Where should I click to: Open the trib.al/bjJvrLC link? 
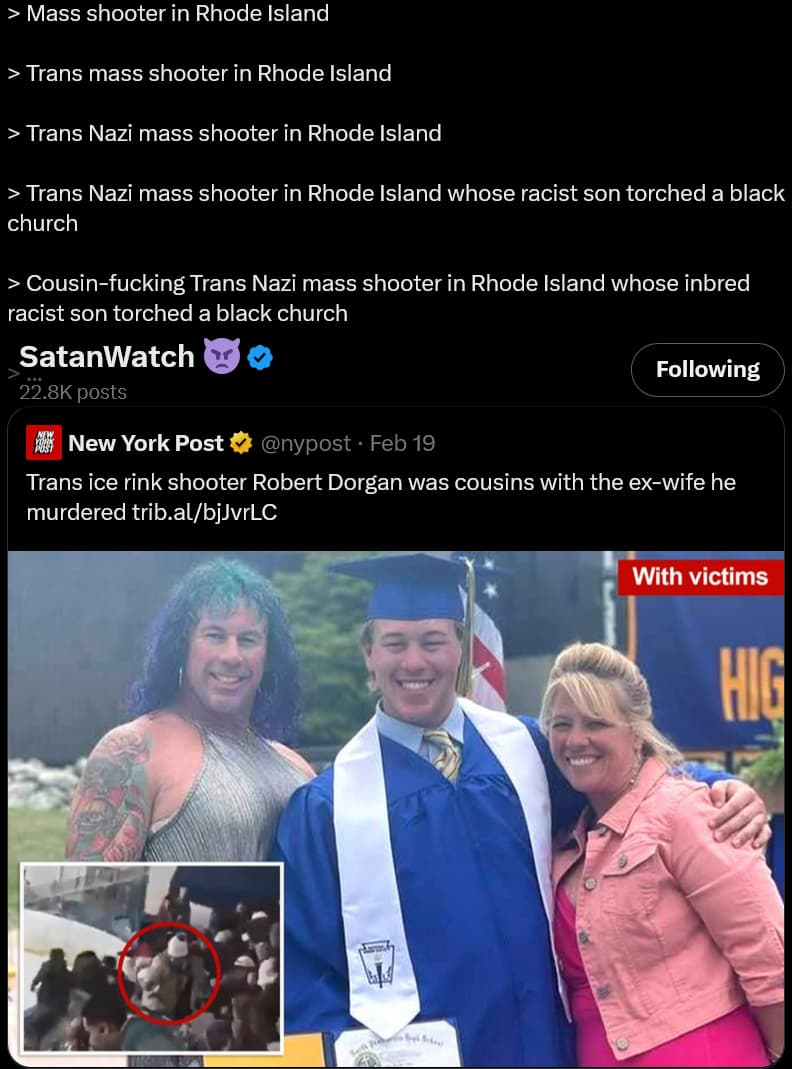(204, 512)
